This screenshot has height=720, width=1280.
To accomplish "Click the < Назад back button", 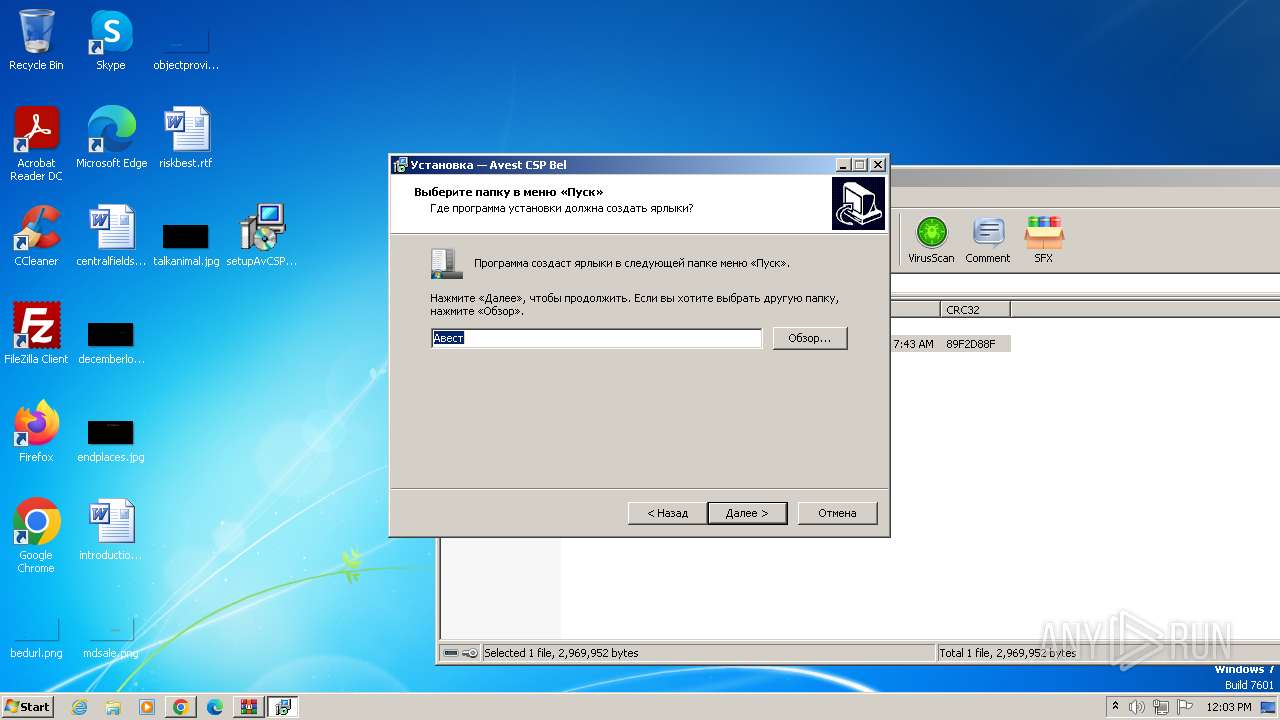I will (x=667, y=513).
